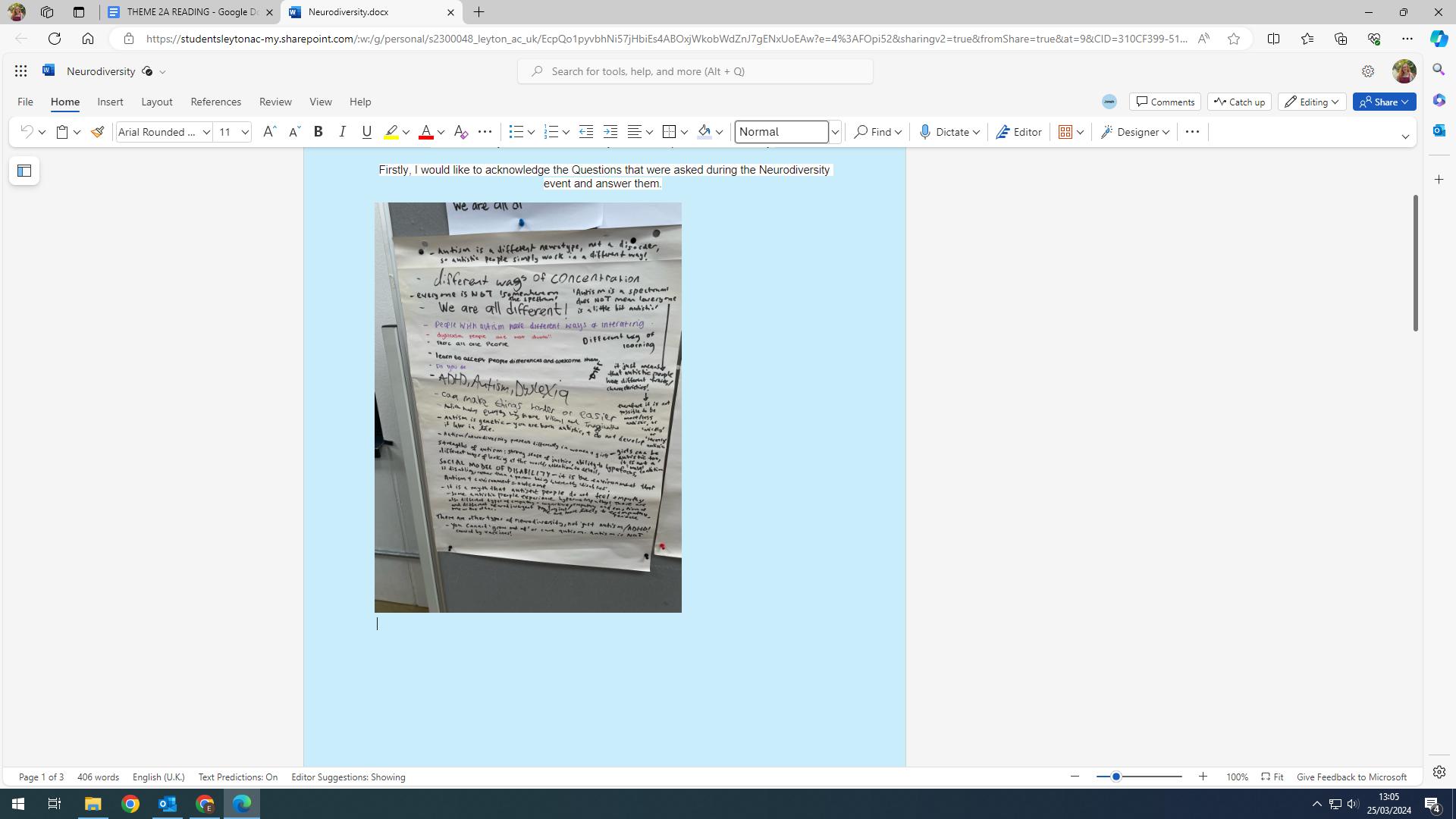
Task: Click the Comments button
Action: pos(1164,102)
